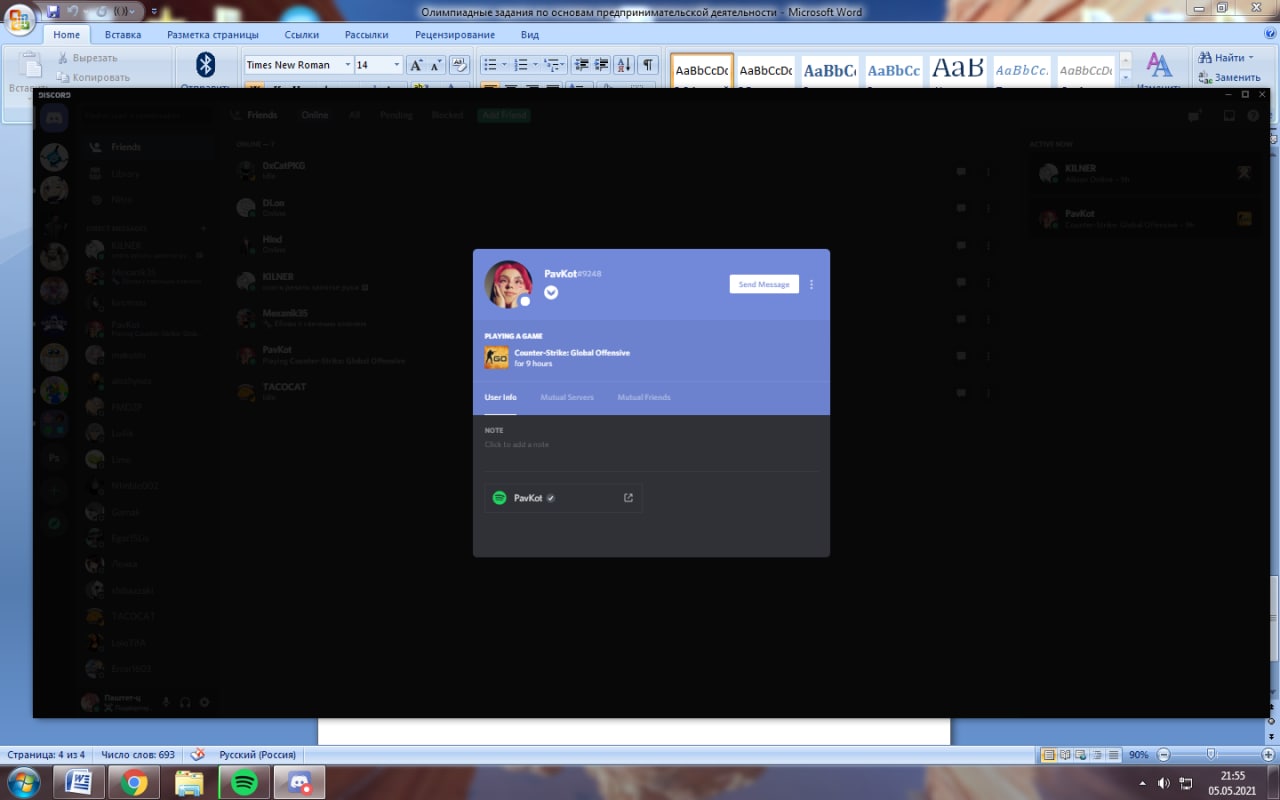Open the Рецензирование ribbon tab

click(455, 35)
